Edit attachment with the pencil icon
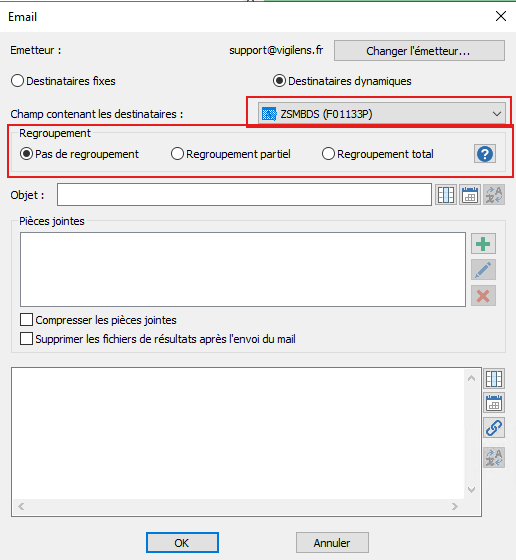Viewport: 516px width, 560px height. click(x=483, y=270)
